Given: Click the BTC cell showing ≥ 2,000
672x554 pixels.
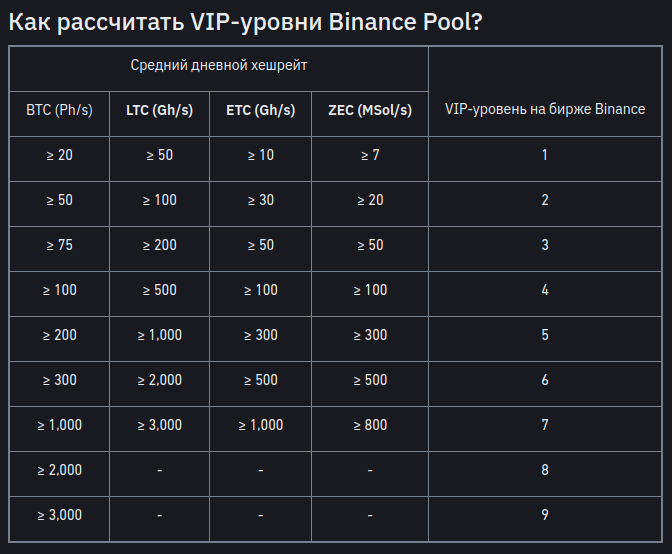Looking at the screenshot, I should click(x=59, y=470).
